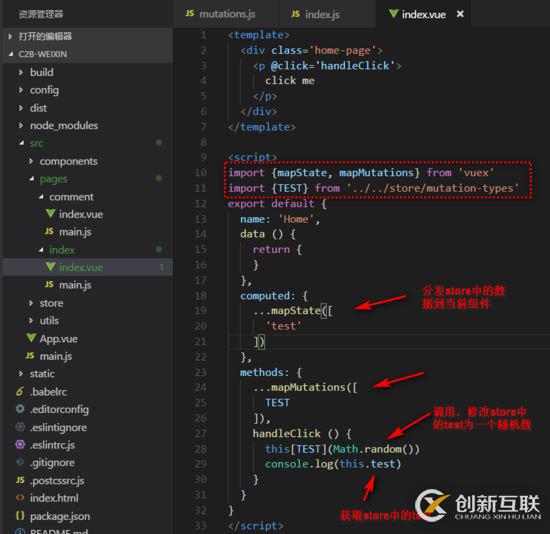
Task: Click the .eslintrc.js file icon
Action: click(20, 444)
